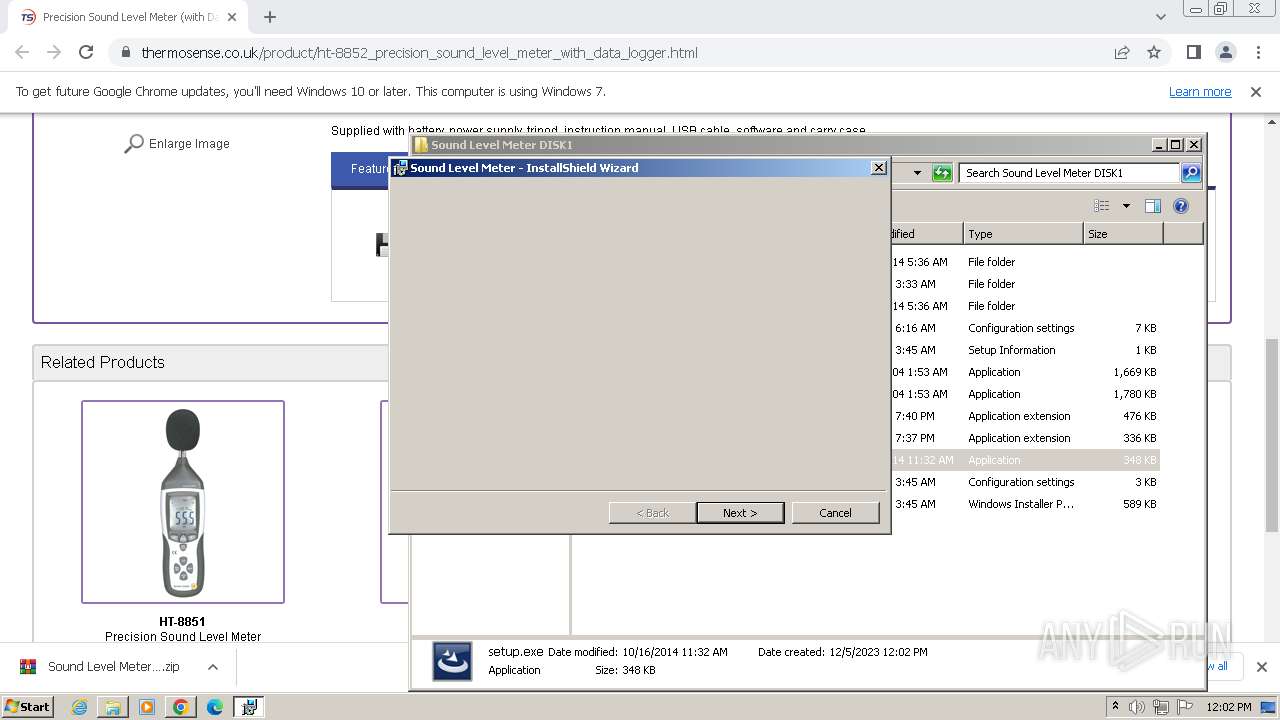Image resolution: width=1280 pixels, height=720 pixels.
Task: Toggle the Explorer preview pane
Action: click(x=1153, y=206)
